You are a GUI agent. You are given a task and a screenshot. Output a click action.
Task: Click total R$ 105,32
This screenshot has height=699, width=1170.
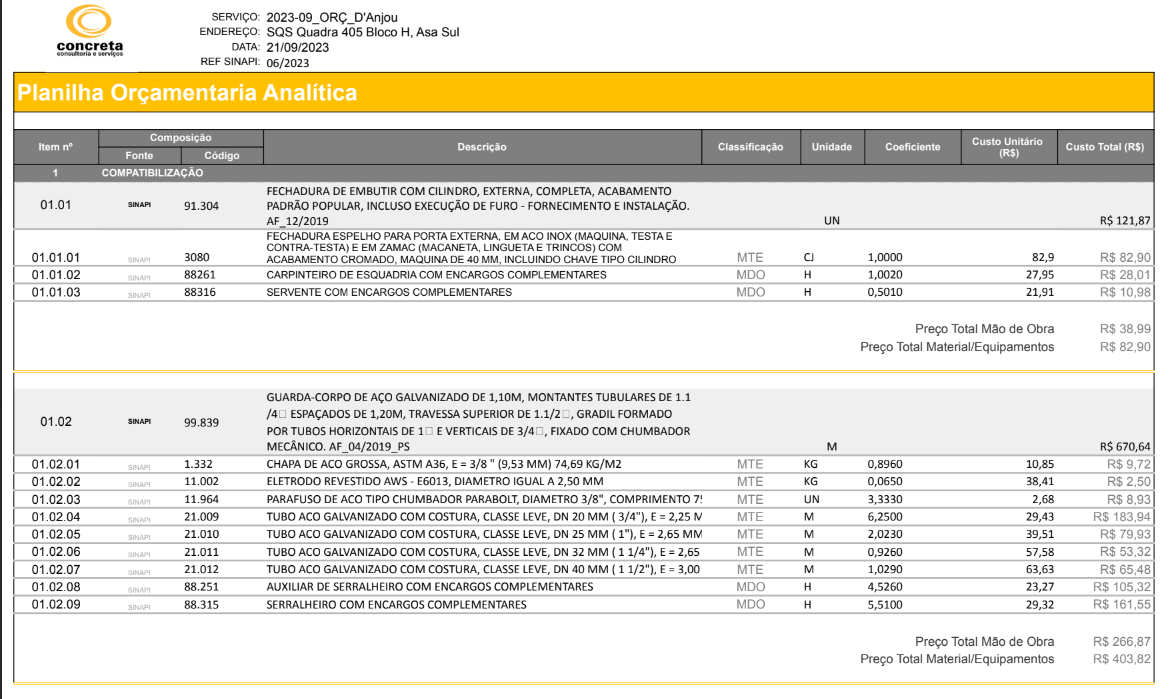coord(1122,587)
